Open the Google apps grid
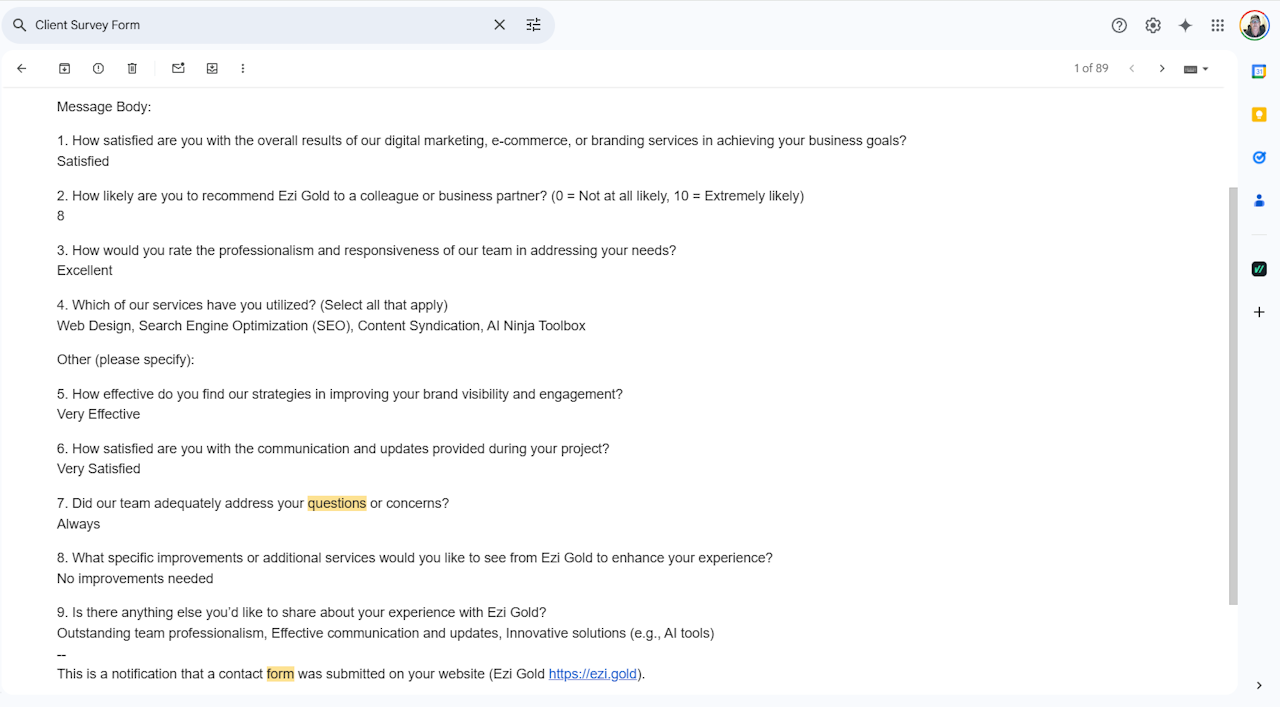 (x=1217, y=25)
